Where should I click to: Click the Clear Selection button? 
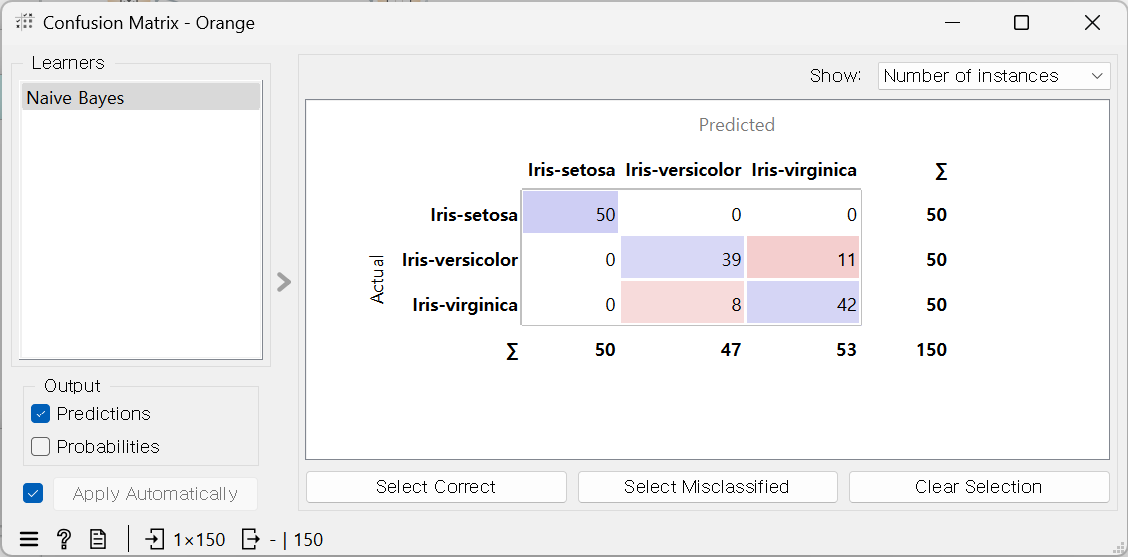(x=978, y=487)
